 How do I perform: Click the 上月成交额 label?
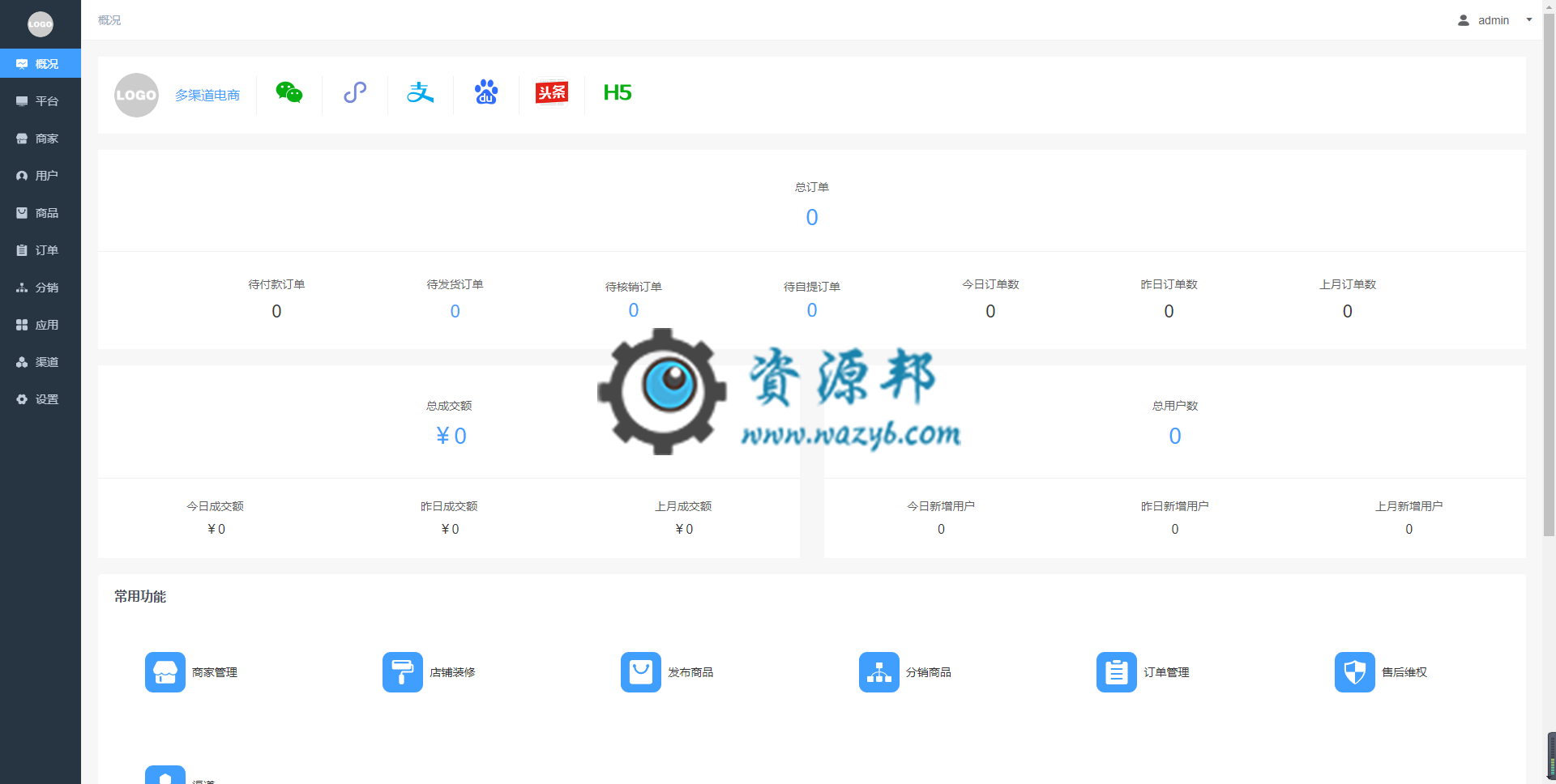click(683, 506)
